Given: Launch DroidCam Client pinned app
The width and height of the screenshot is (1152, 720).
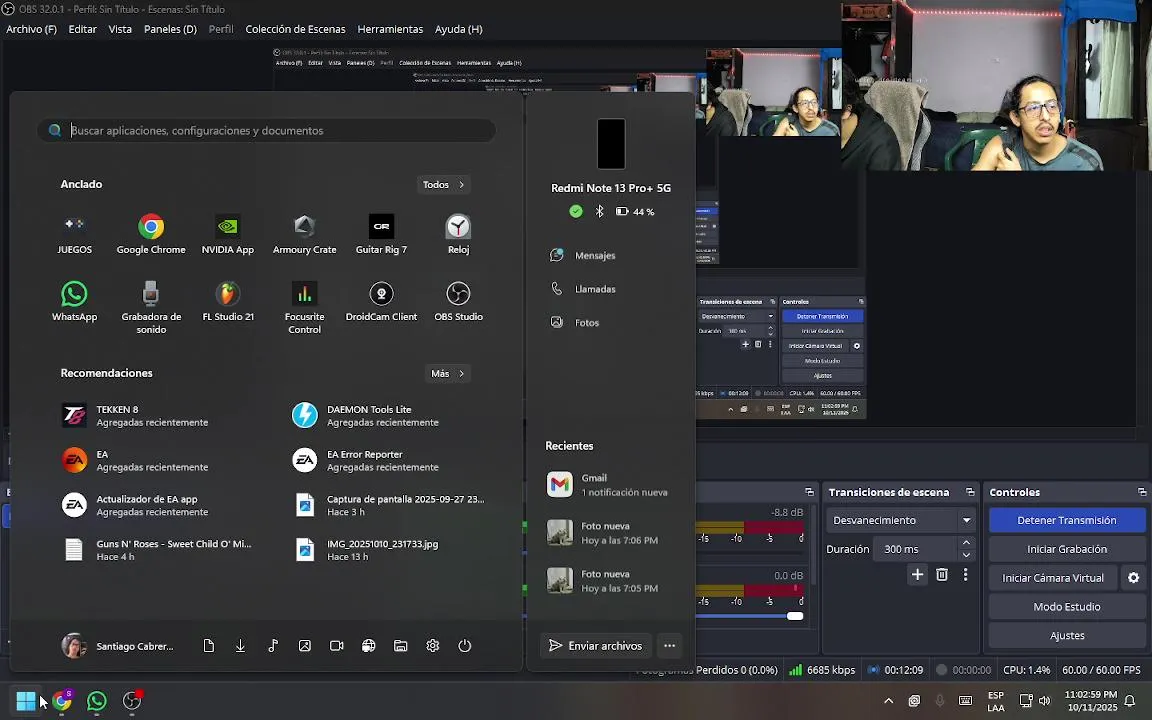Looking at the screenshot, I should (x=381, y=302).
